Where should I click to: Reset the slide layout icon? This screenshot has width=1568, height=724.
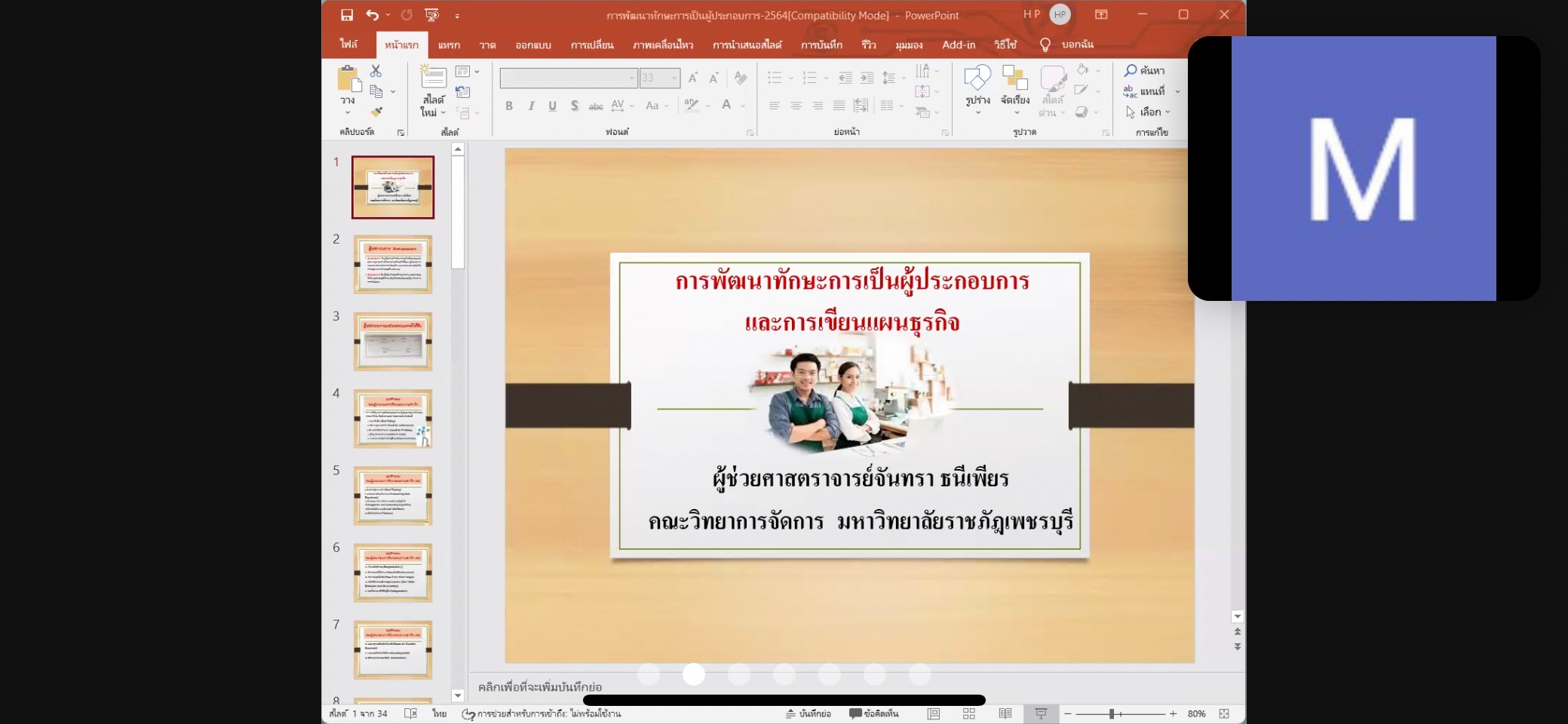pos(463,92)
